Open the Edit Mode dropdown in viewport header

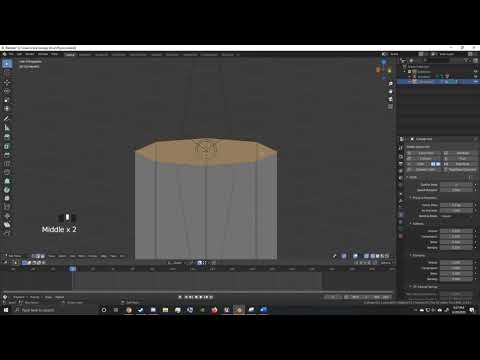coord(16,256)
